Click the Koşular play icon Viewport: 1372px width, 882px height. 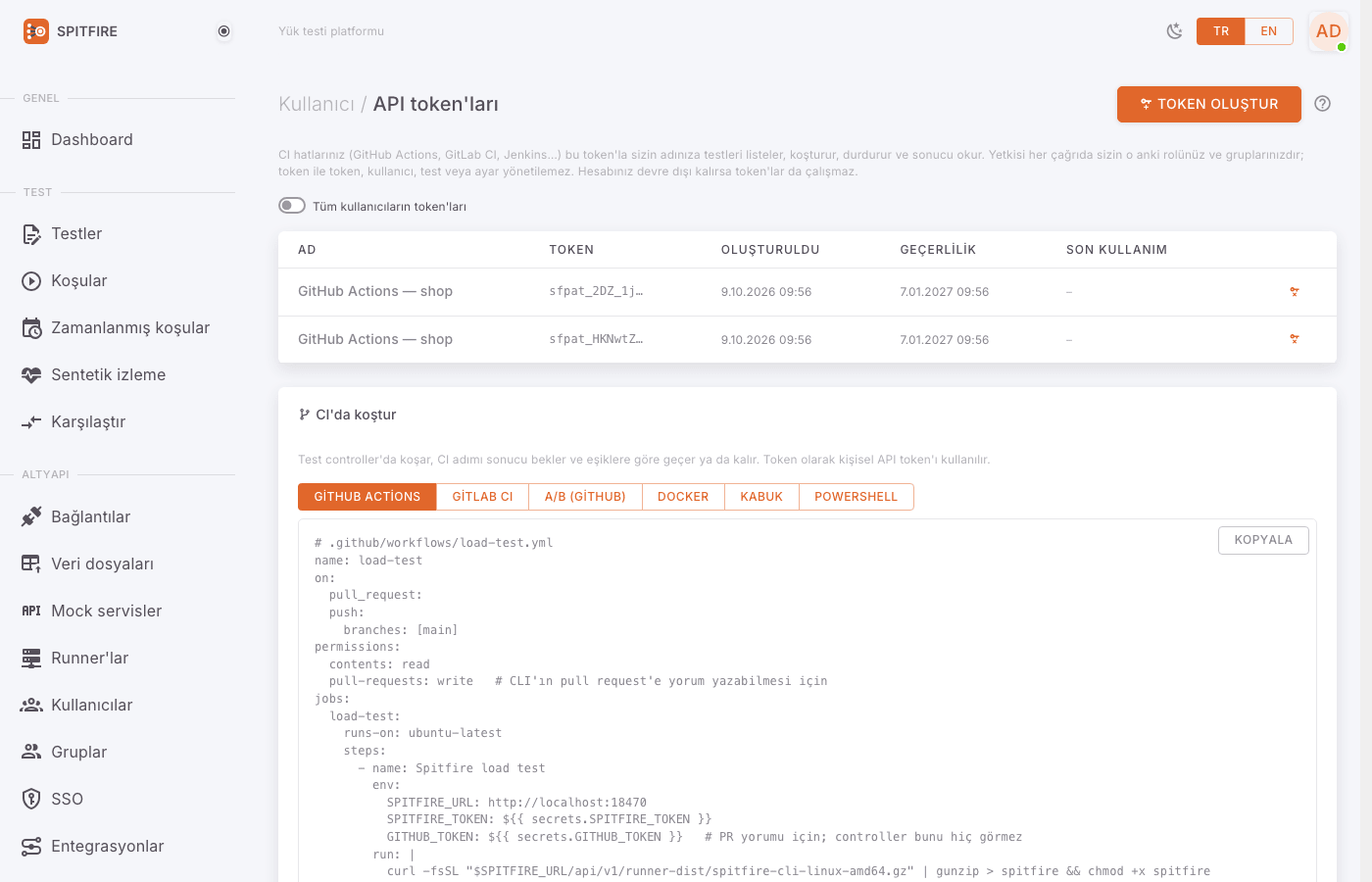[31, 281]
